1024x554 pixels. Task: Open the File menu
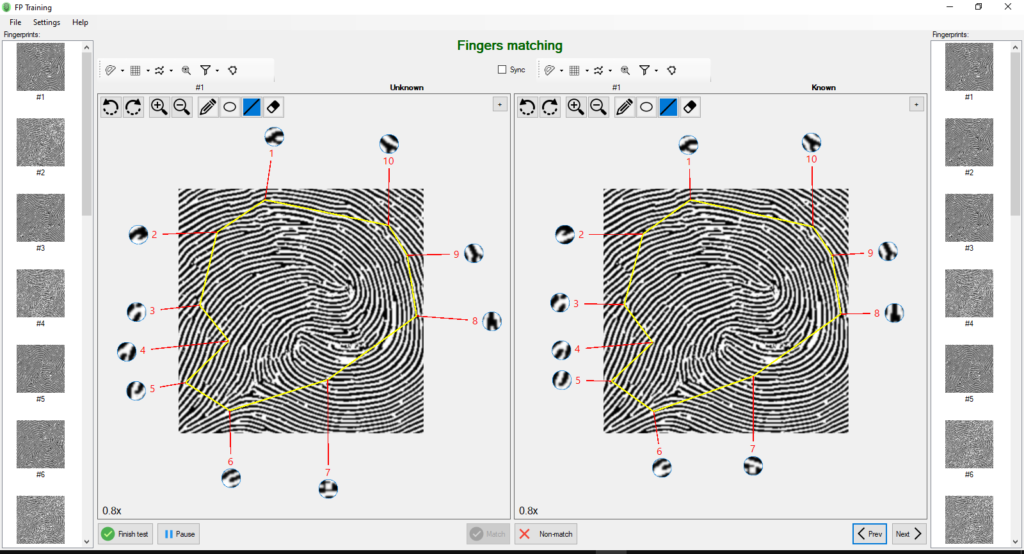click(15, 22)
